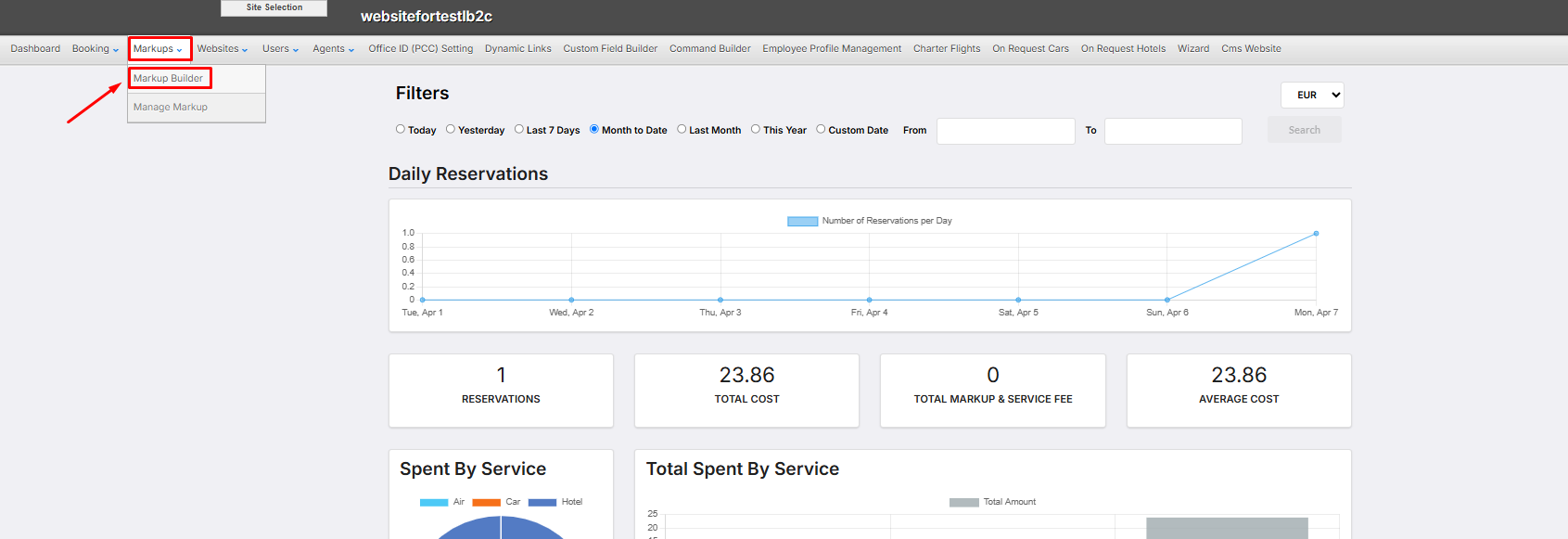Select the Last Month radio
Viewport: 1568px width, 539px height.
[x=682, y=129]
